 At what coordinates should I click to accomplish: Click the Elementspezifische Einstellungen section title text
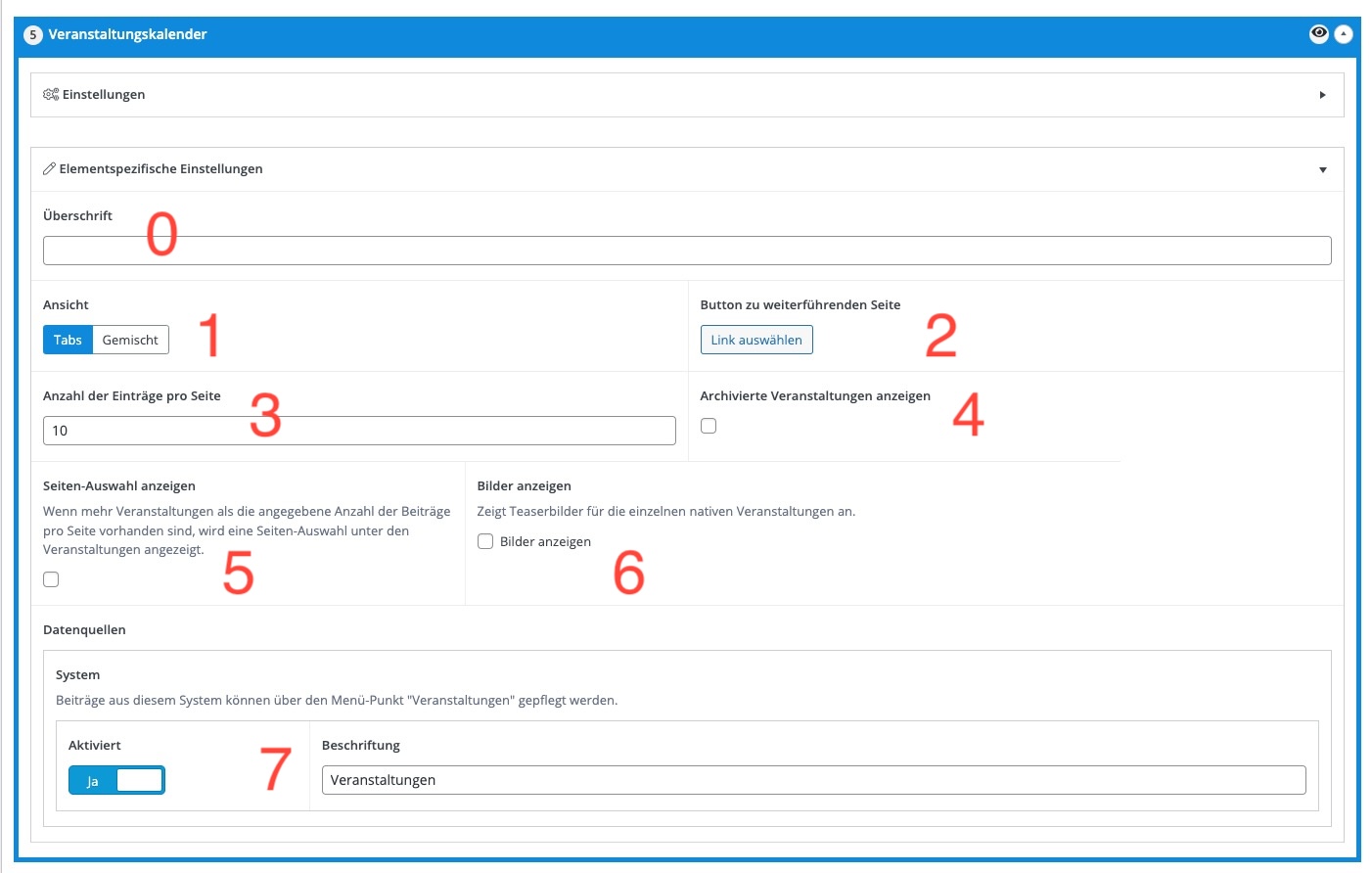(160, 169)
